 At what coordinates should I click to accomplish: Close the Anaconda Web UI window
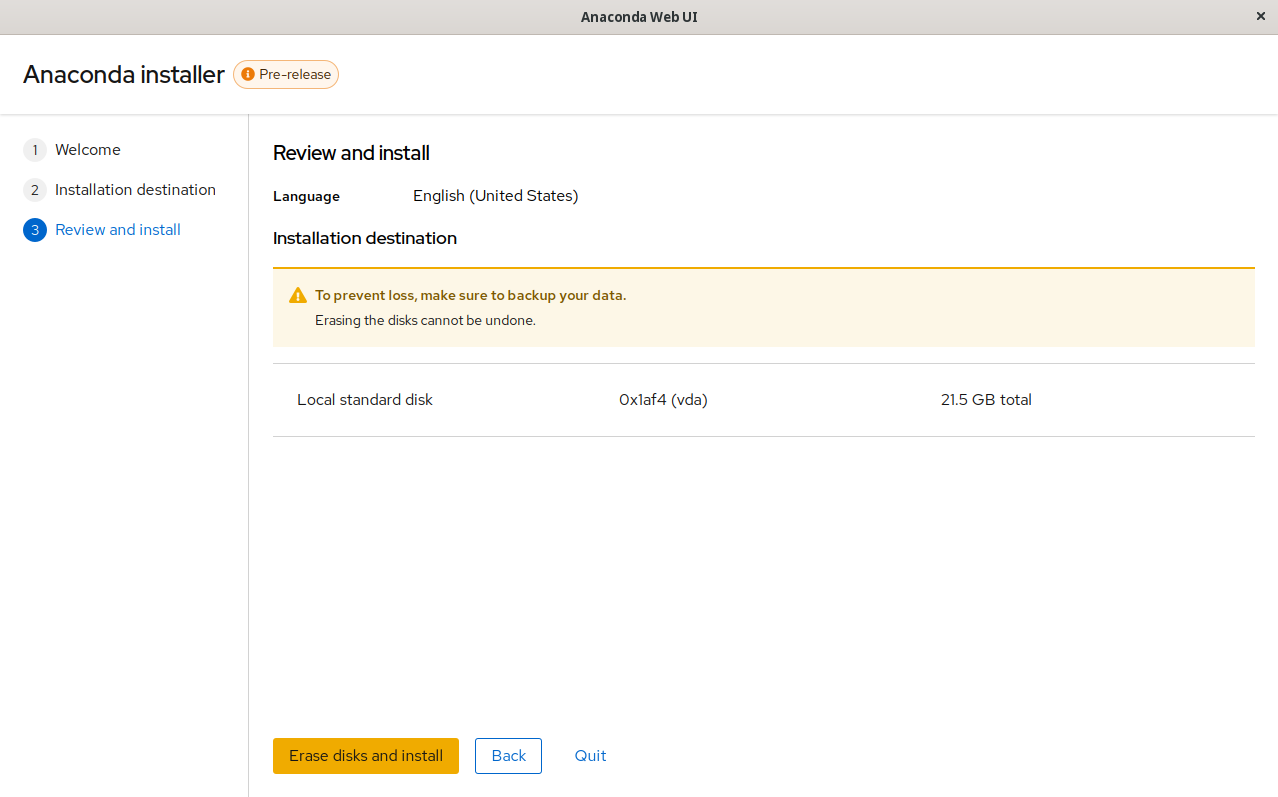(x=1260, y=16)
